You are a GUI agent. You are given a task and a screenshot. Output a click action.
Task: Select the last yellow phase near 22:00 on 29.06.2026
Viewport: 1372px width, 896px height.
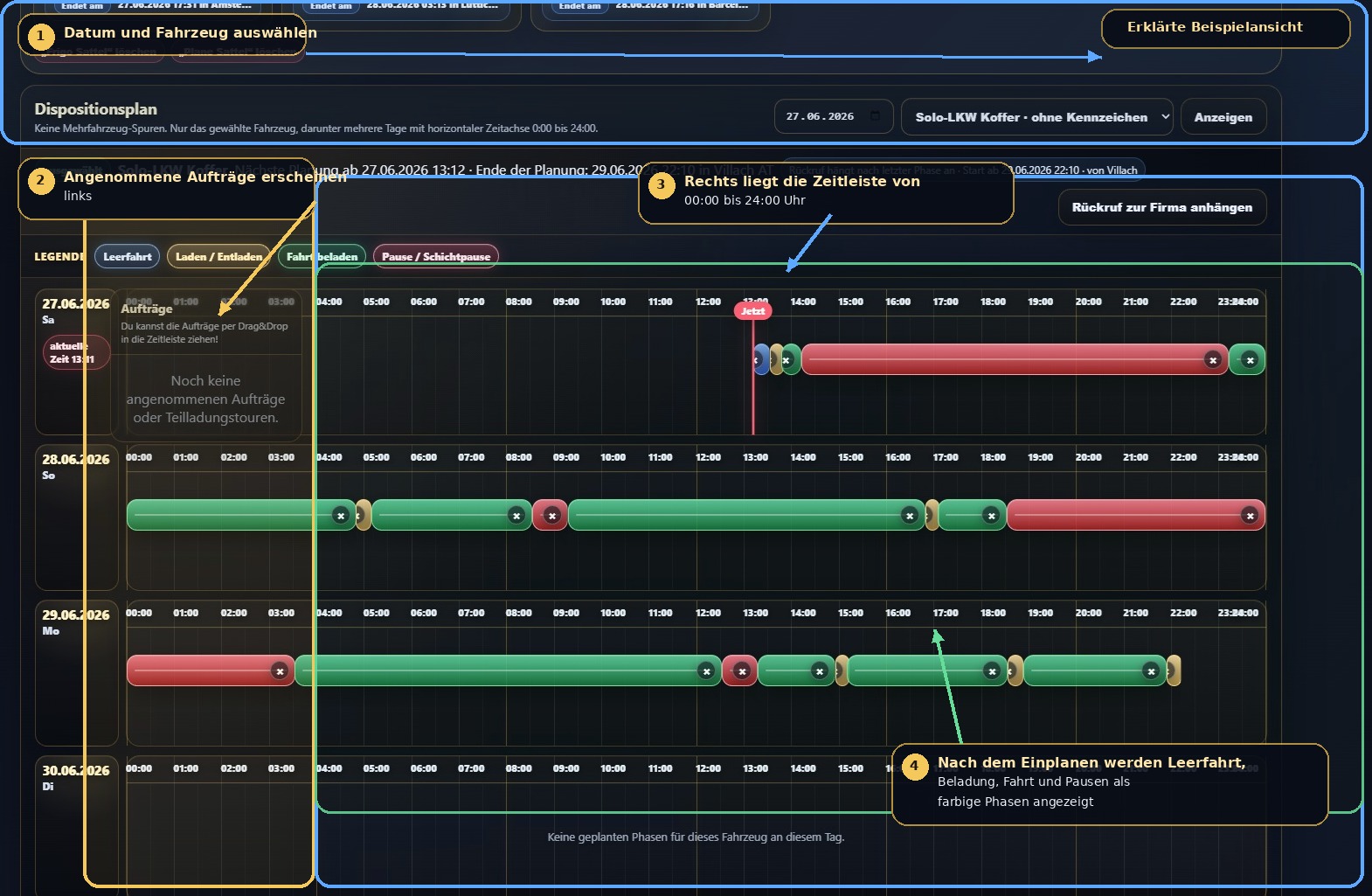pyautogui.click(x=1174, y=671)
